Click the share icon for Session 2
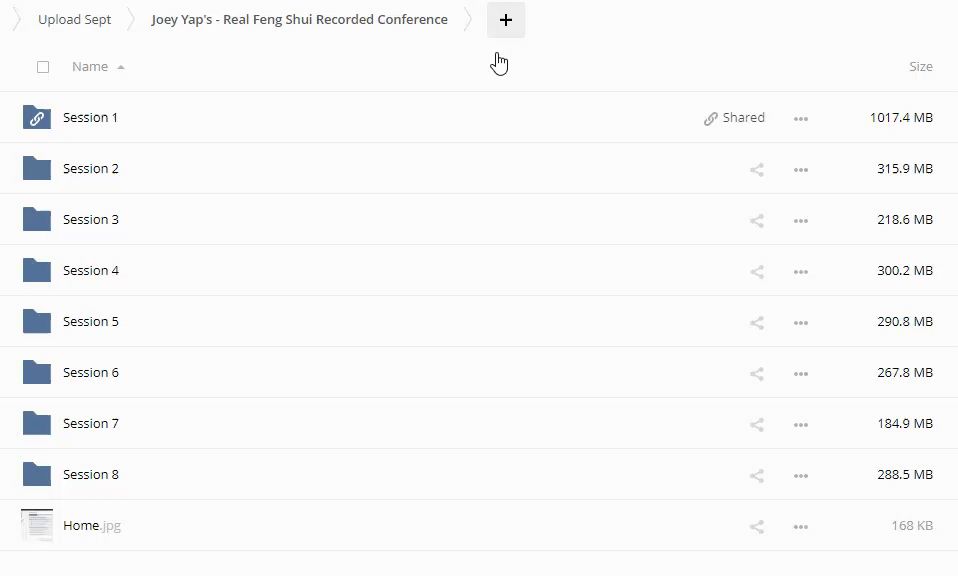This screenshot has width=958, height=576. coord(757,170)
